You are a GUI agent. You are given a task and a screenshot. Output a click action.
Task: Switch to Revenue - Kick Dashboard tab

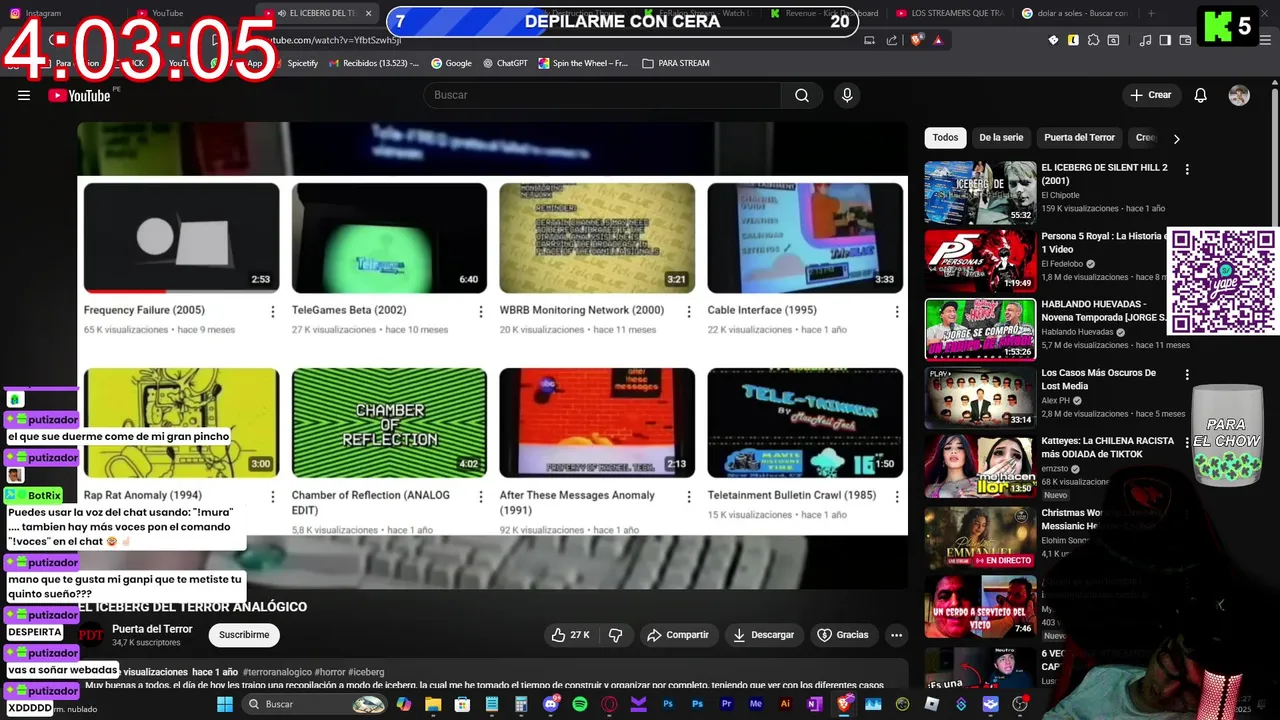[824, 13]
